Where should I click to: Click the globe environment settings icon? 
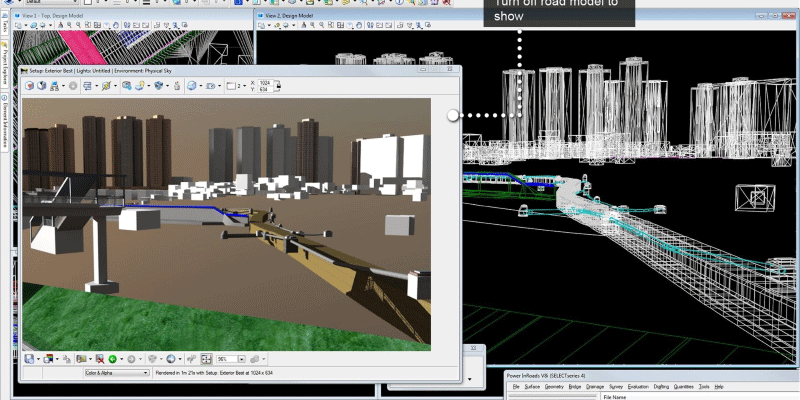(193, 86)
